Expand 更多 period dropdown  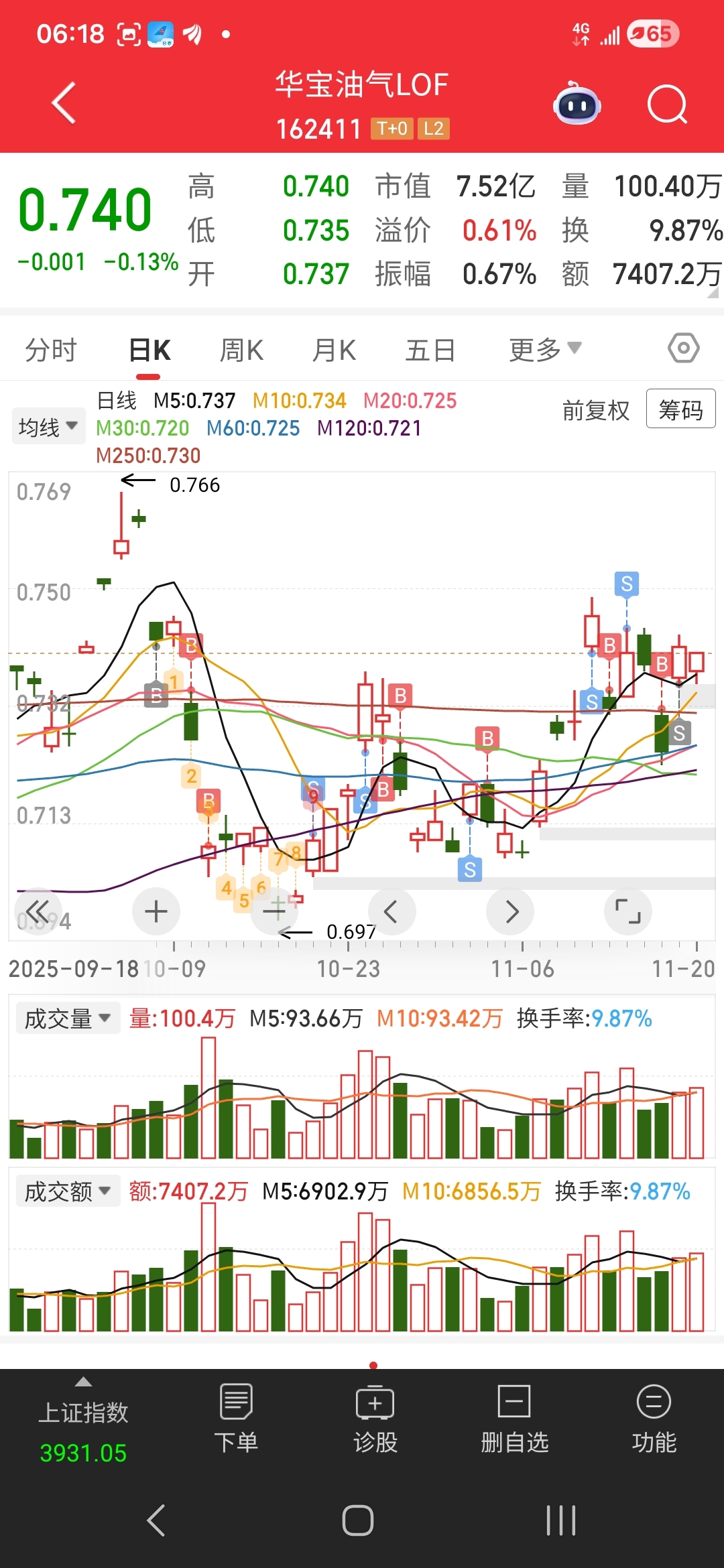(545, 349)
